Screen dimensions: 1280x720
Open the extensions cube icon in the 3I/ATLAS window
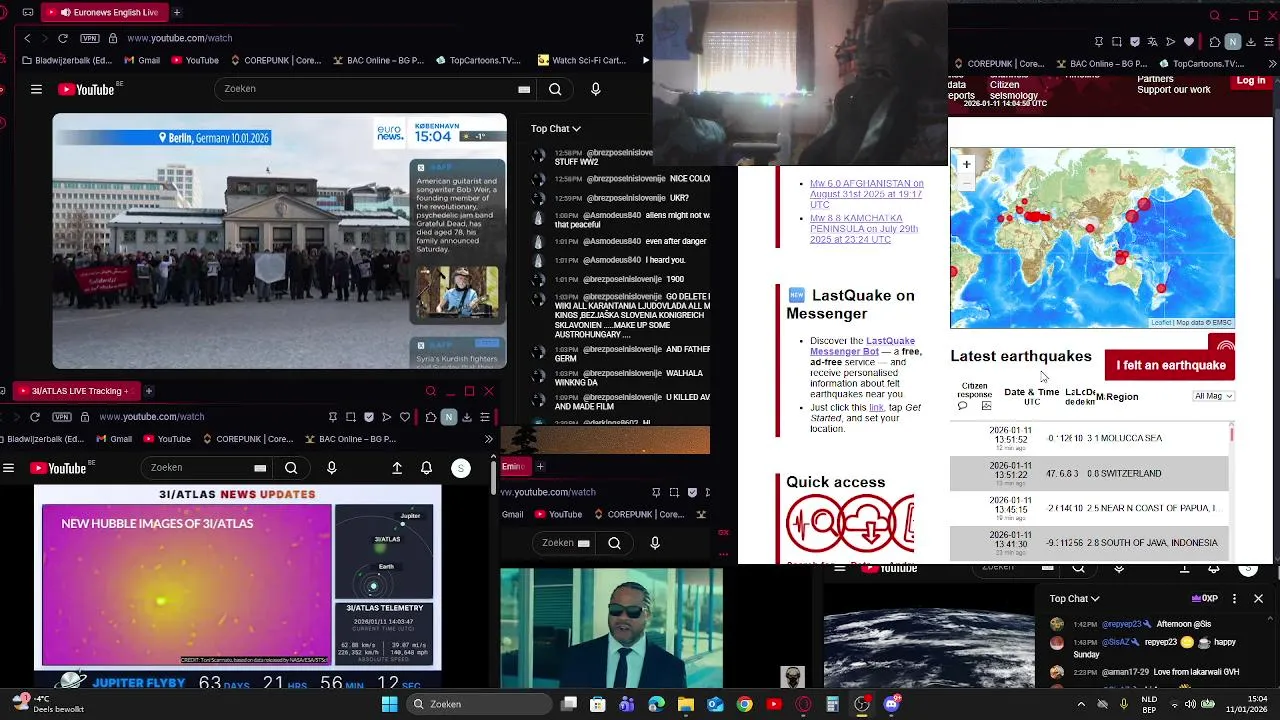coord(430,417)
